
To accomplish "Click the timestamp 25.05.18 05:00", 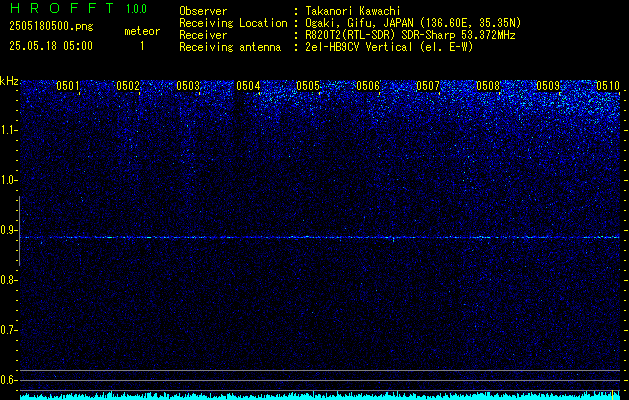I will (x=51, y=46).
